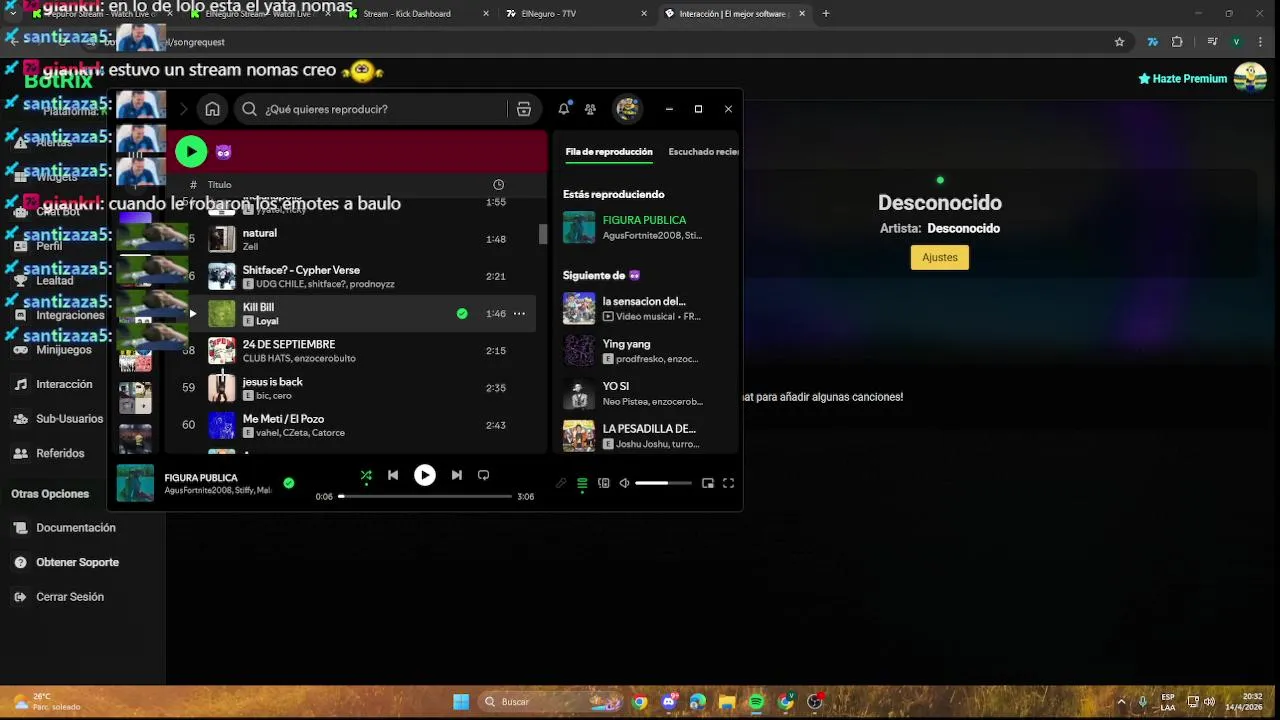Image resolution: width=1280 pixels, height=720 pixels.
Task: Open Chrome extensions puzzle icon
Action: [1177, 42]
